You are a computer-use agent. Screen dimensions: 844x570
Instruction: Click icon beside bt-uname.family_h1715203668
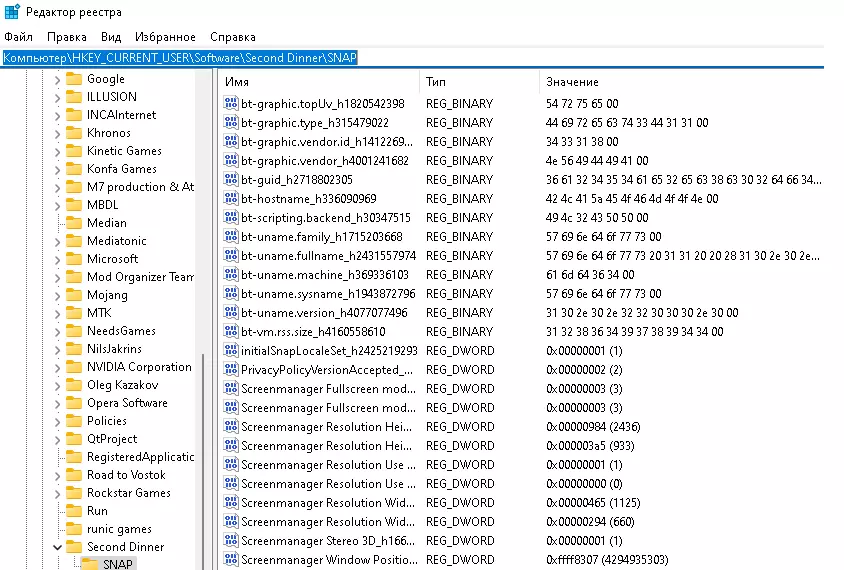pyautogui.click(x=231, y=236)
